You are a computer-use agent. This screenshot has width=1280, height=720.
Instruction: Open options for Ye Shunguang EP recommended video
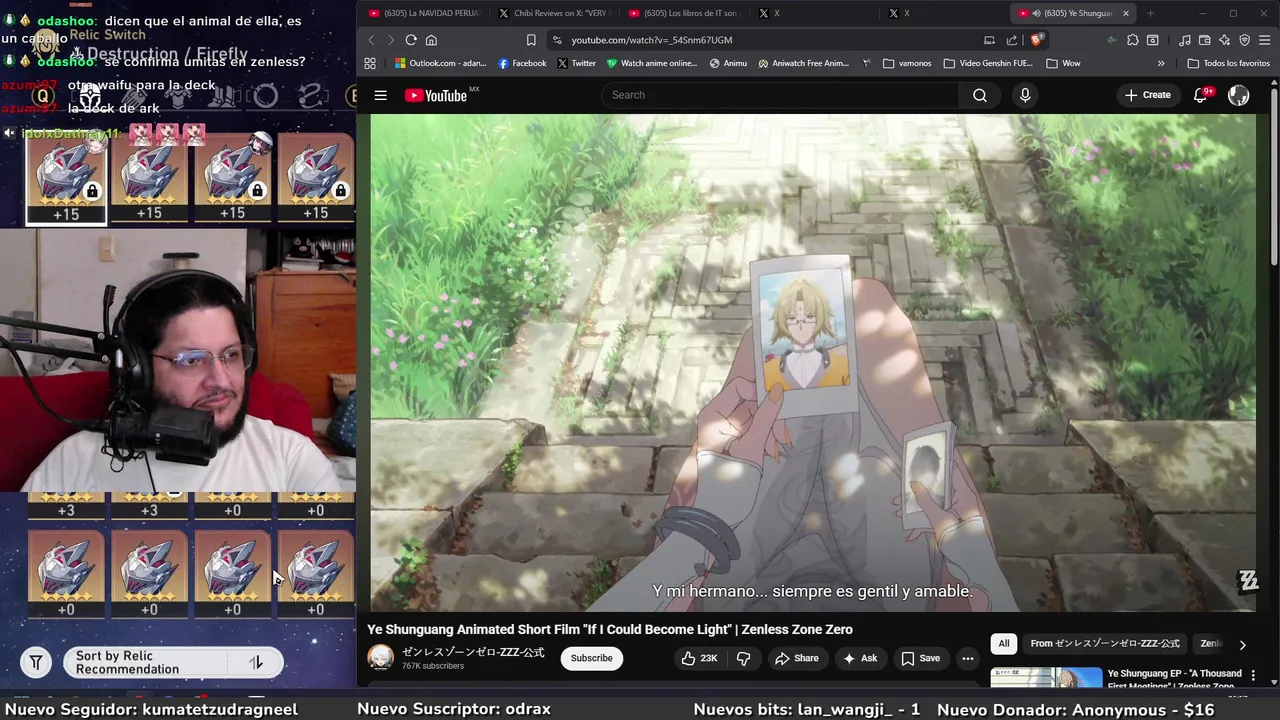click(1252, 677)
